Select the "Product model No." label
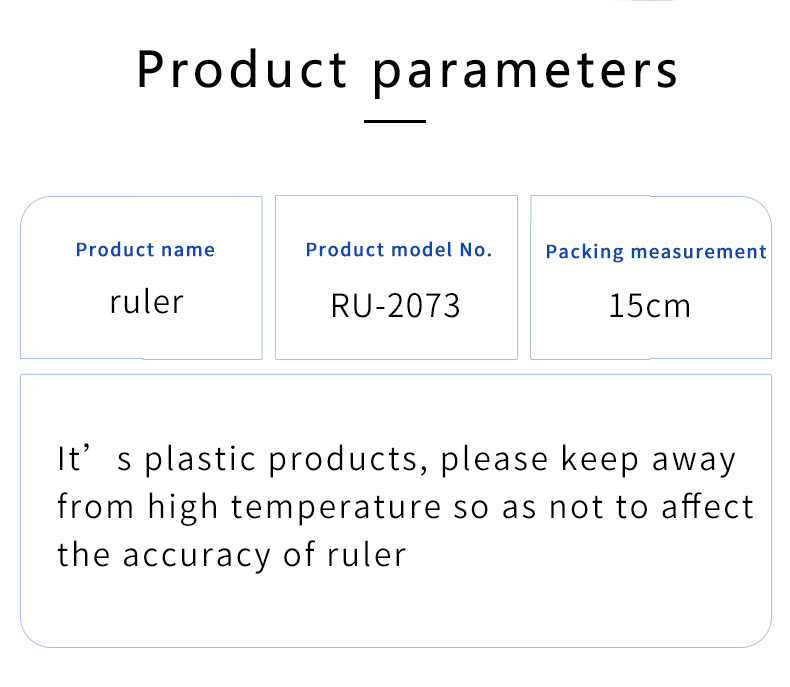790x687 pixels. pos(399,250)
